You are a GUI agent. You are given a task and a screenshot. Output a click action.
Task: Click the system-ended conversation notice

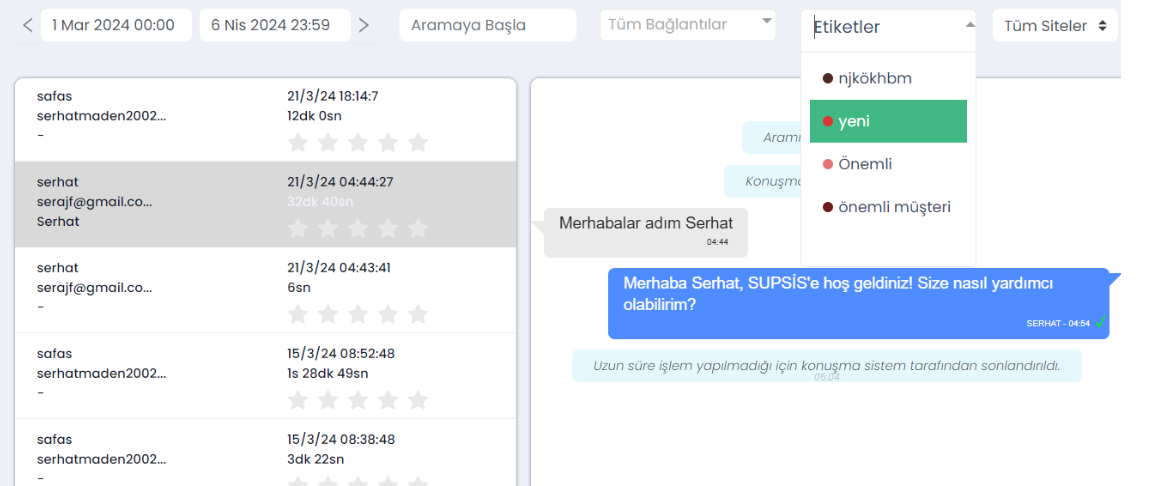coord(826,366)
